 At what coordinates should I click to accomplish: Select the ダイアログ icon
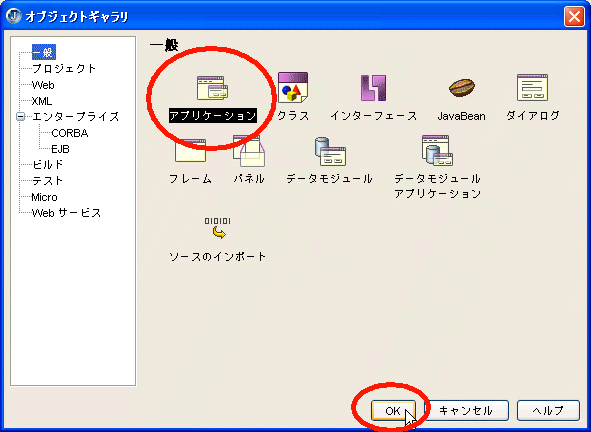coord(532,87)
